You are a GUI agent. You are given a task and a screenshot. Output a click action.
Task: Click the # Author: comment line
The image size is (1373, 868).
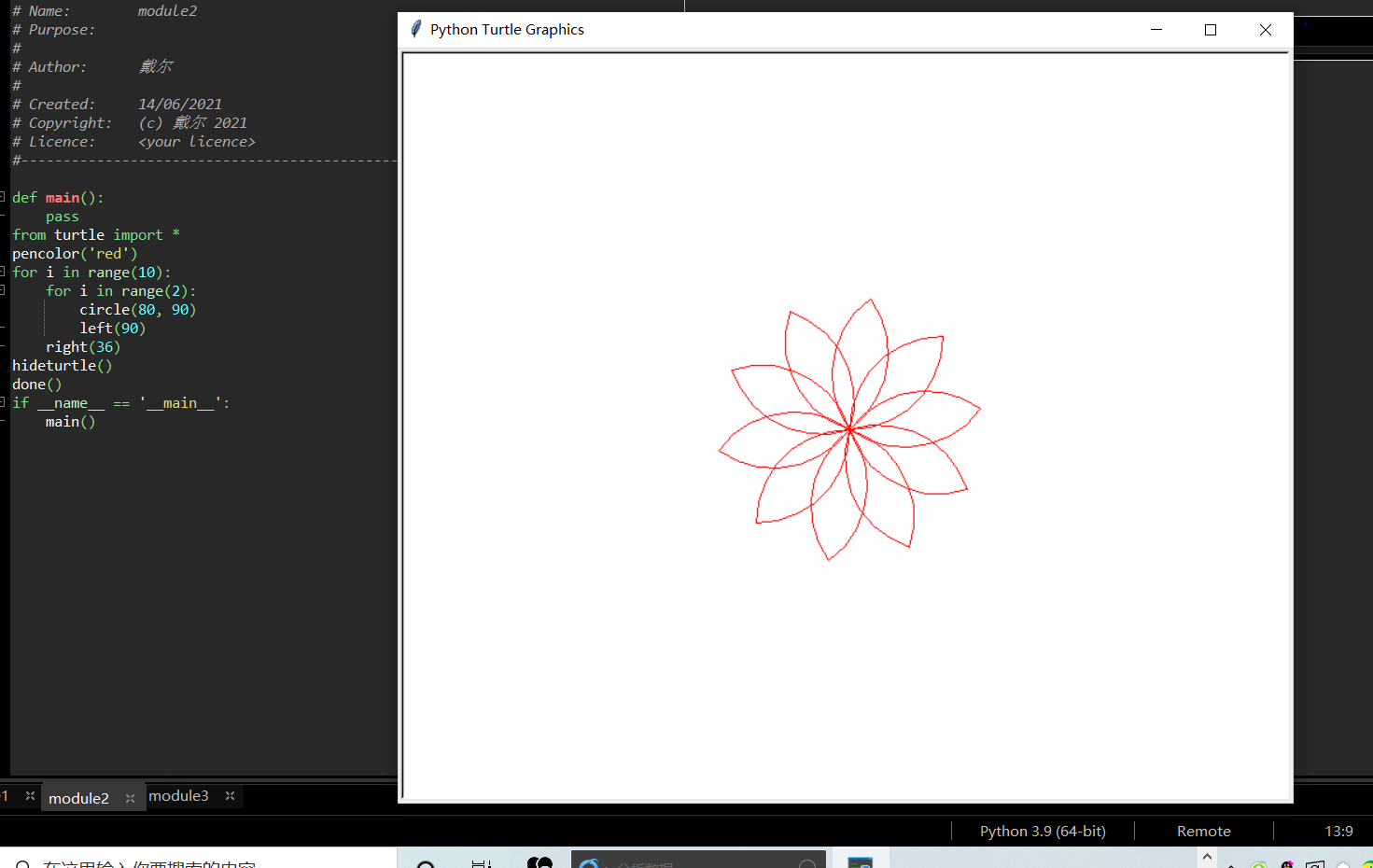click(92, 66)
